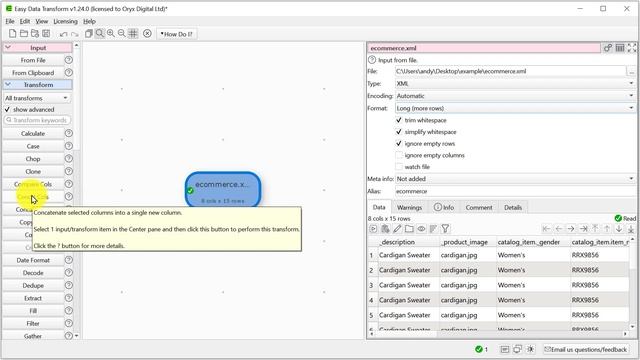The width and height of the screenshot is (640, 360).
Task: Toggle the grid snap toolbar icon
Action: point(133,33)
